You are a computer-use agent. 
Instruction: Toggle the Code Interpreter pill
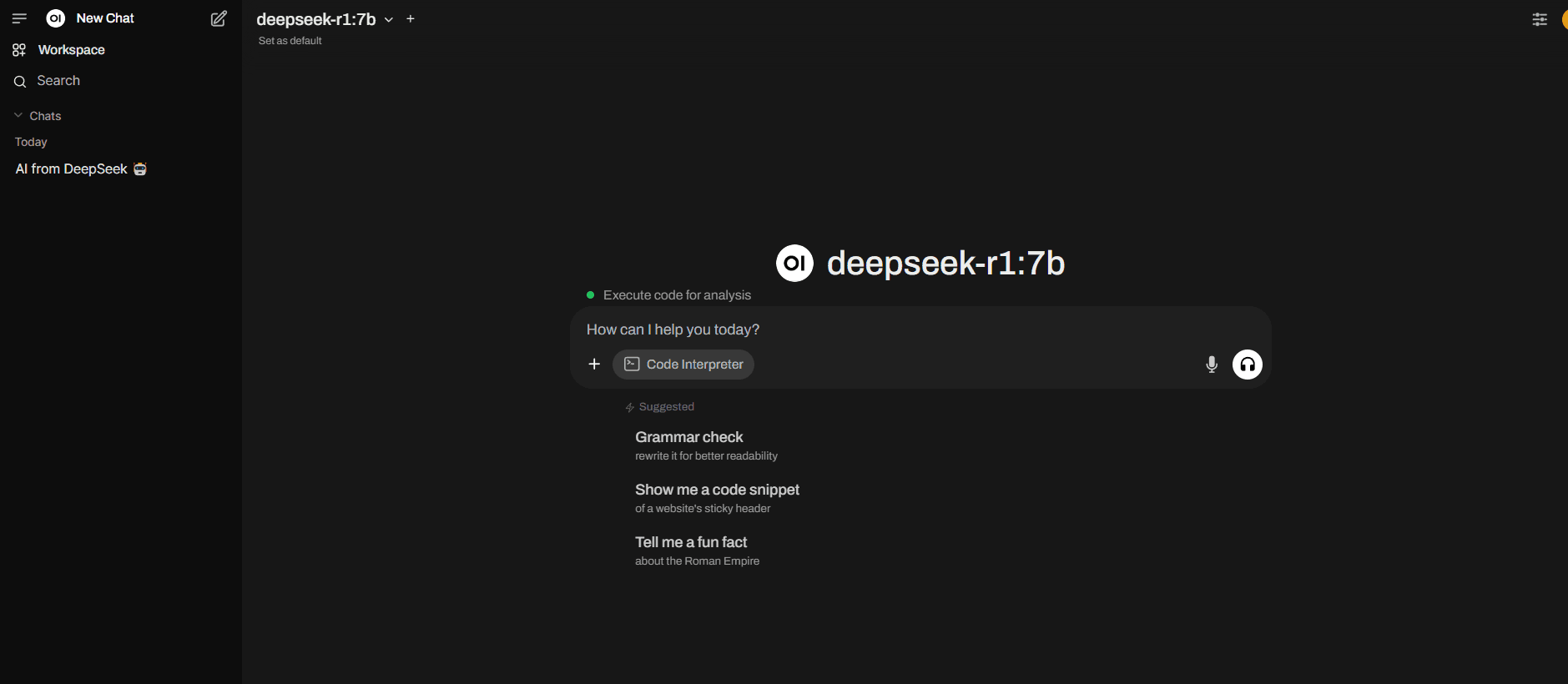tap(683, 365)
